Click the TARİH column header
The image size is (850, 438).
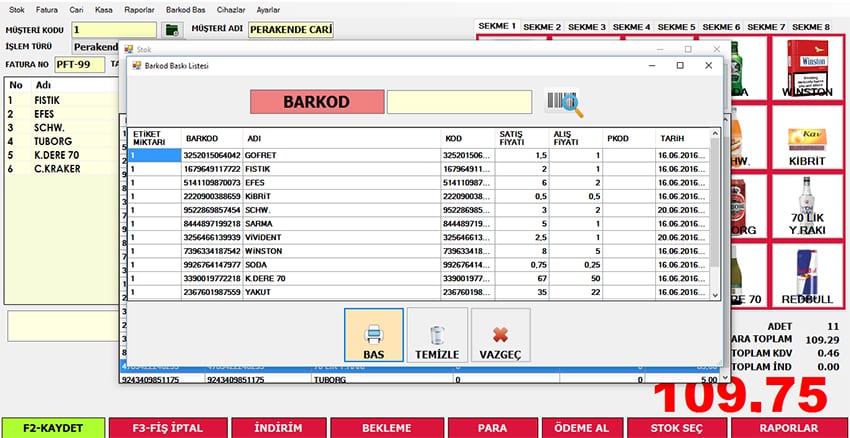pyautogui.click(x=682, y=138)
